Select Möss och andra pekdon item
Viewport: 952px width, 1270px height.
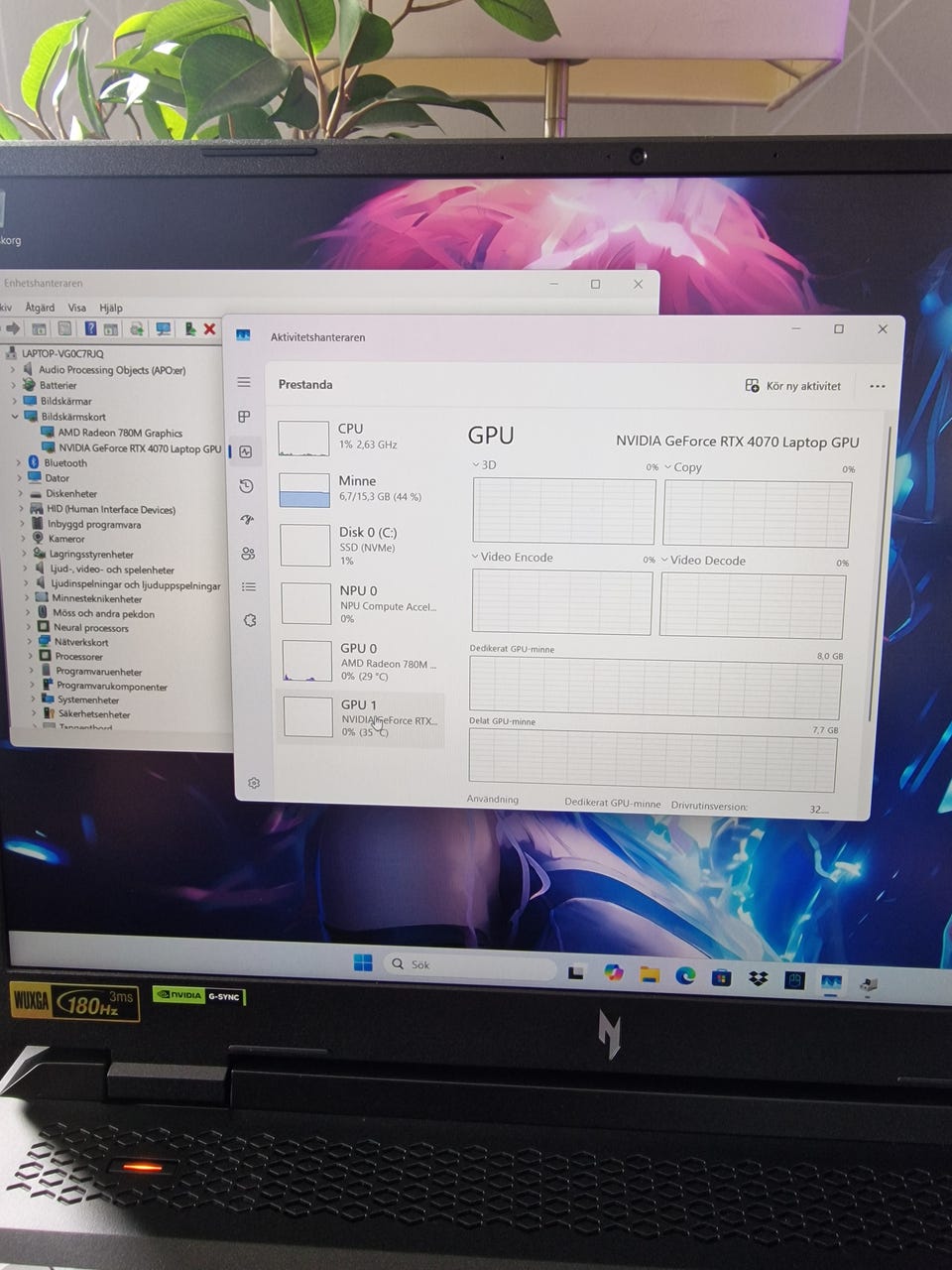[x=95, y=613]
